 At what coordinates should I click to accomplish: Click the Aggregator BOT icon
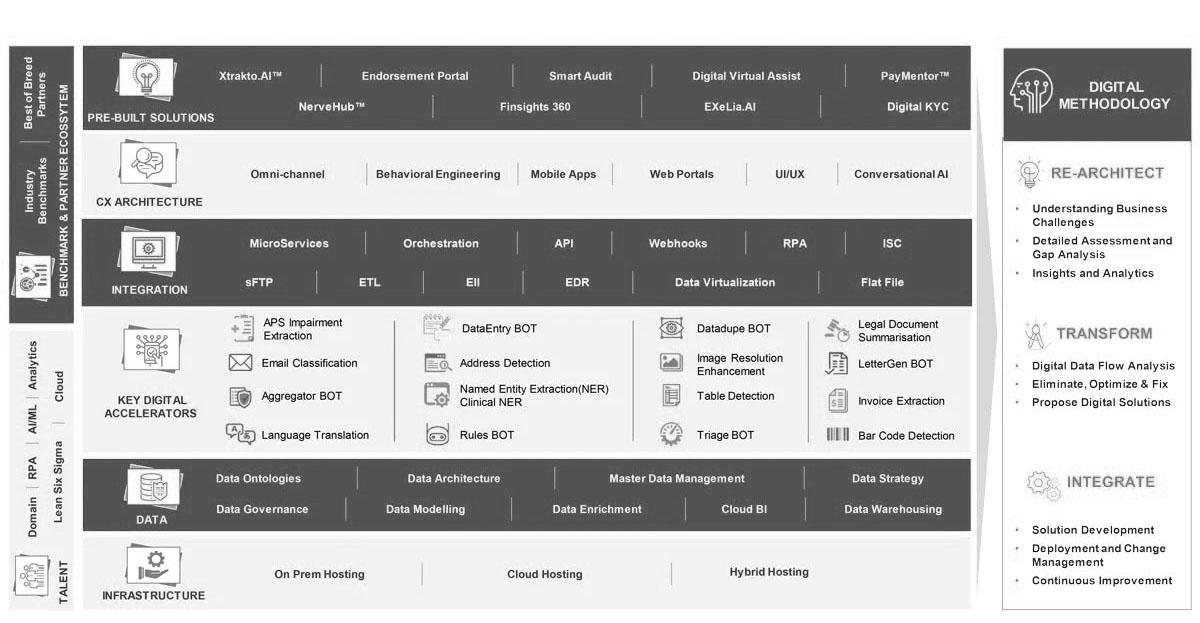(240, 397)
